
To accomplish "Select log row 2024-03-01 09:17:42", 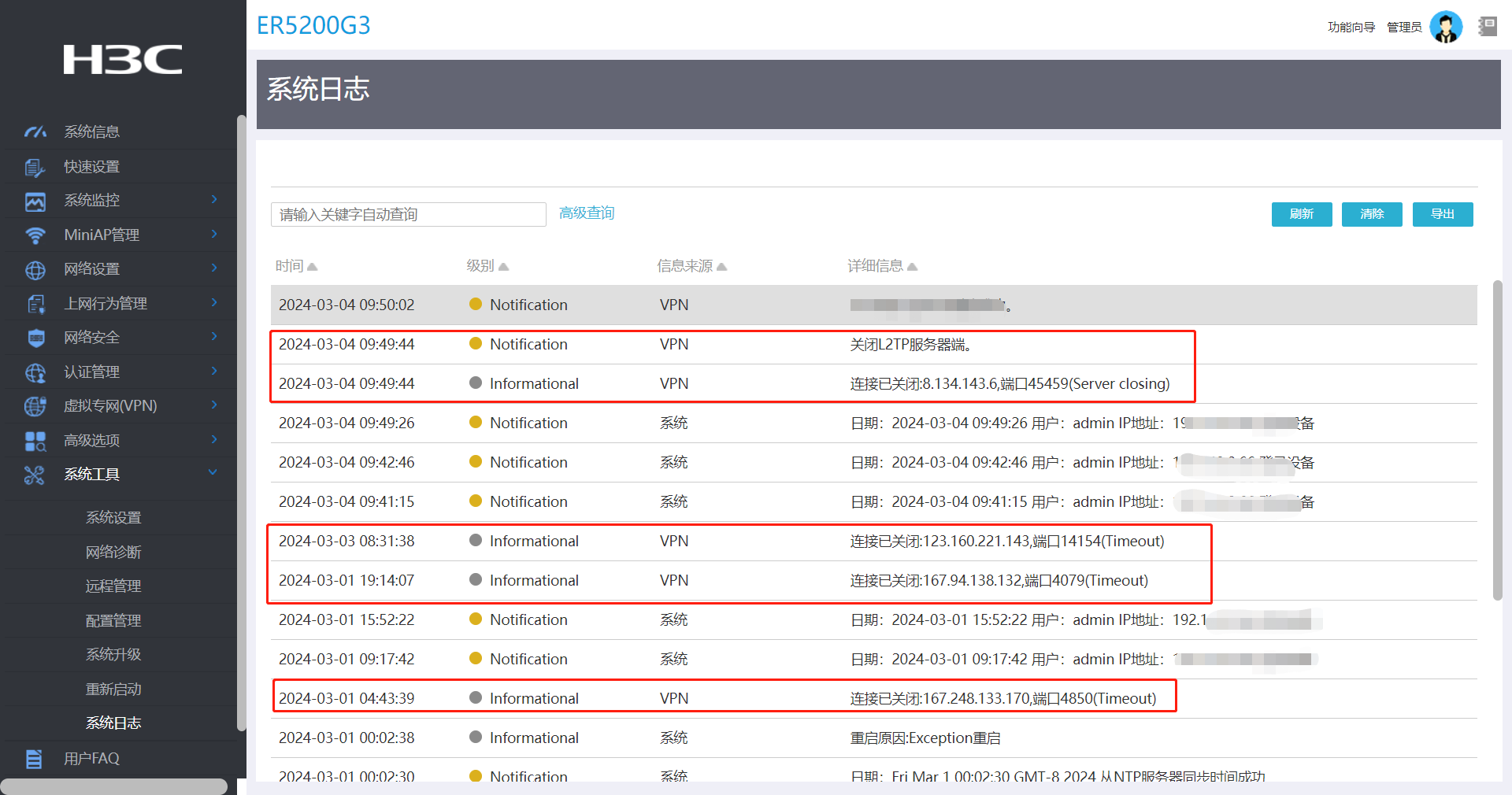I will click(x=874, y=659).
